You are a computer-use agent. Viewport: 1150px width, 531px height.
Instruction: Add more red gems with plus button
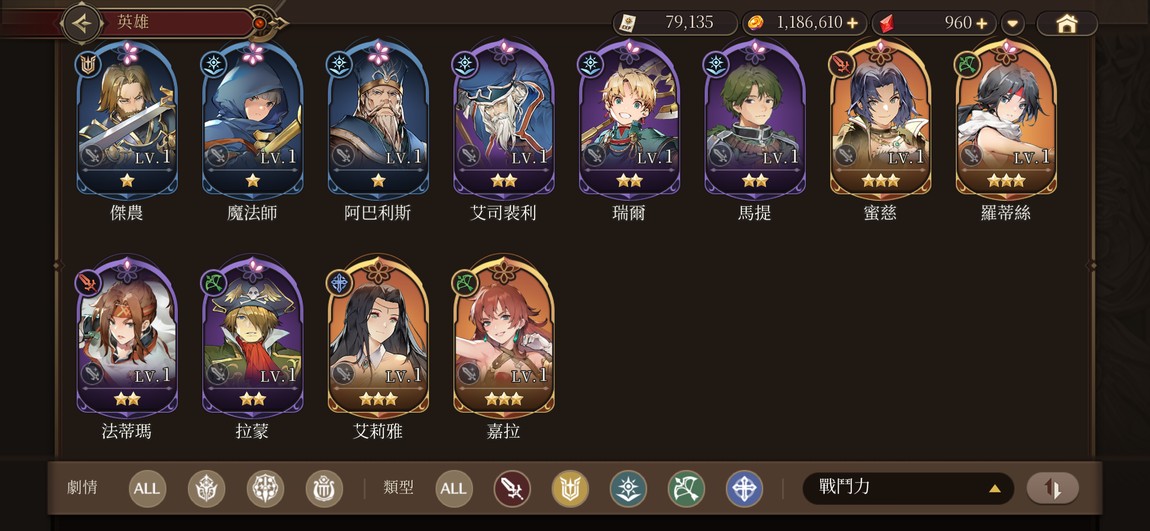(982, 23)
